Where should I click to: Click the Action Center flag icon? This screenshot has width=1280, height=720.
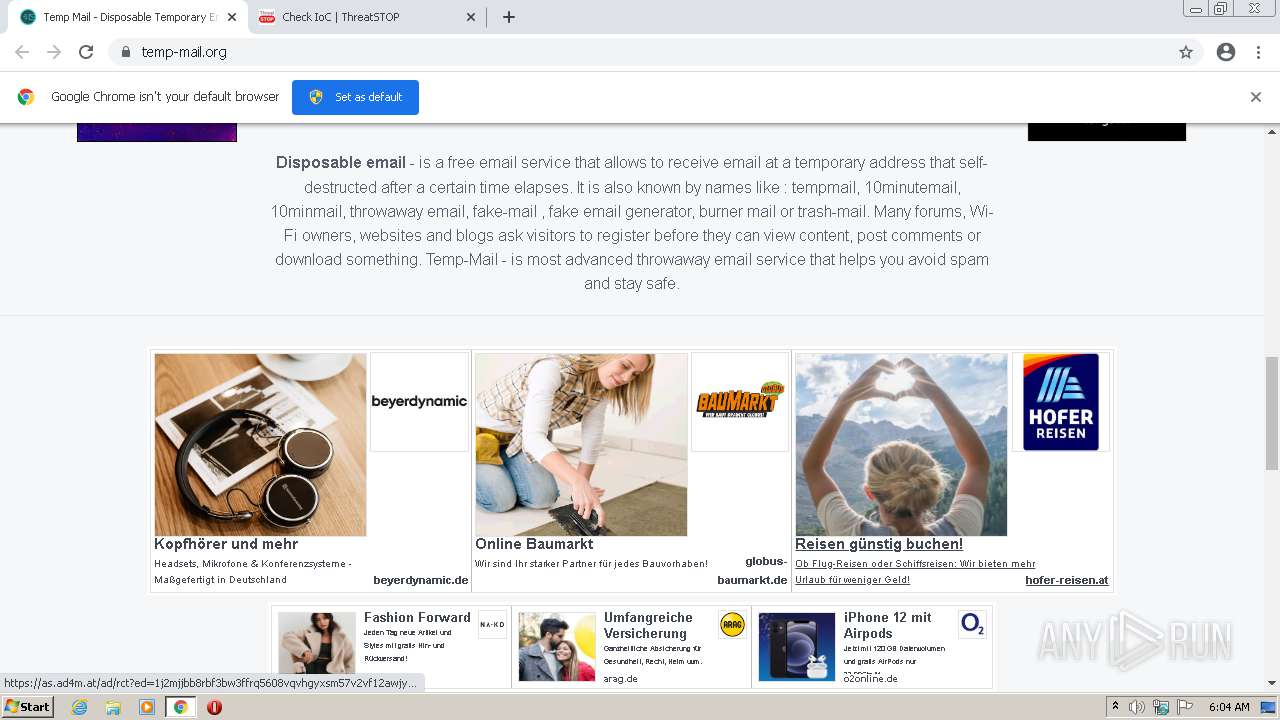tap(1185, 707)
